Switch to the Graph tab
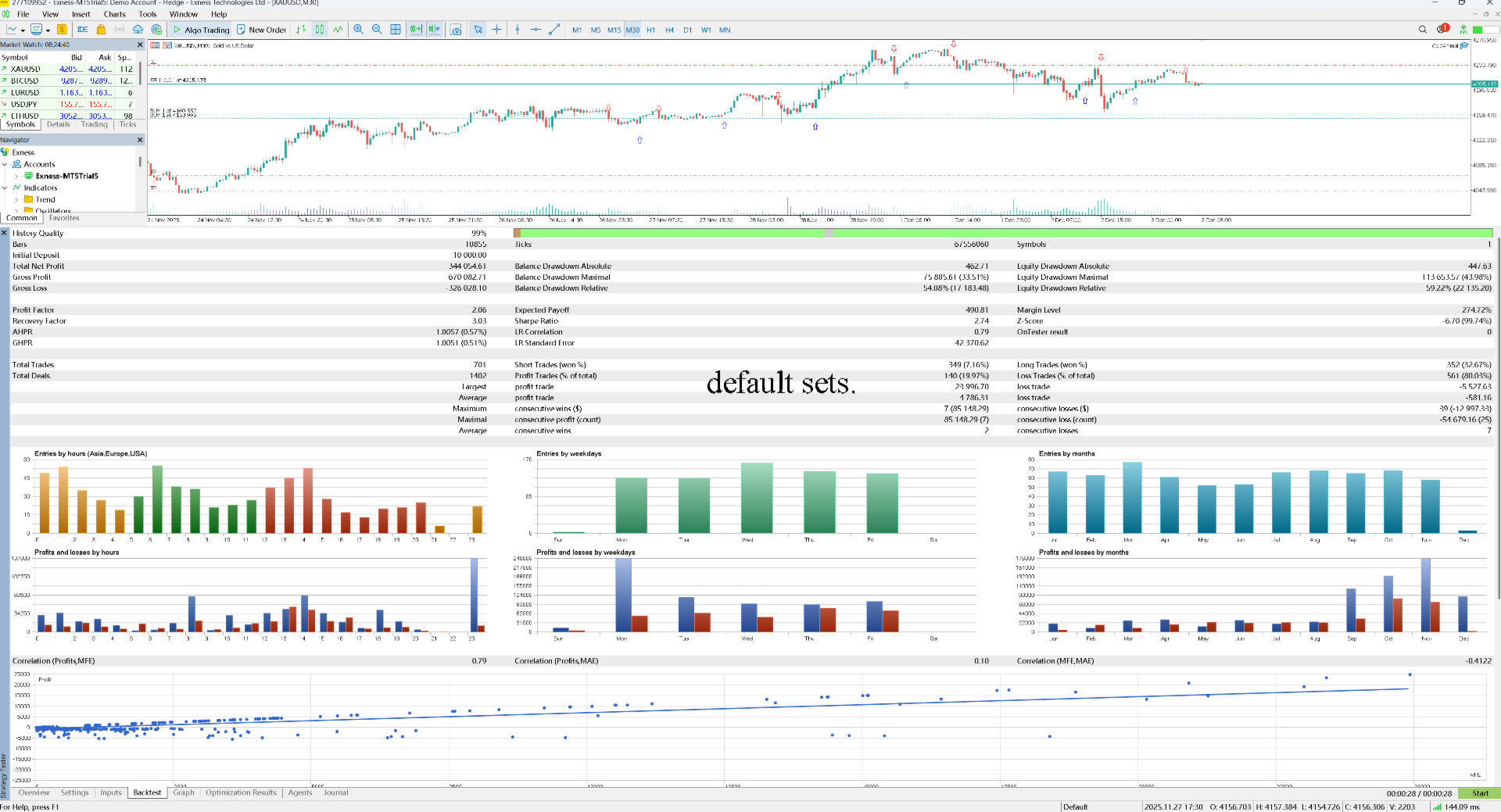The height and width of the screenshot is (812, 1501). click(x=184, y=792)
